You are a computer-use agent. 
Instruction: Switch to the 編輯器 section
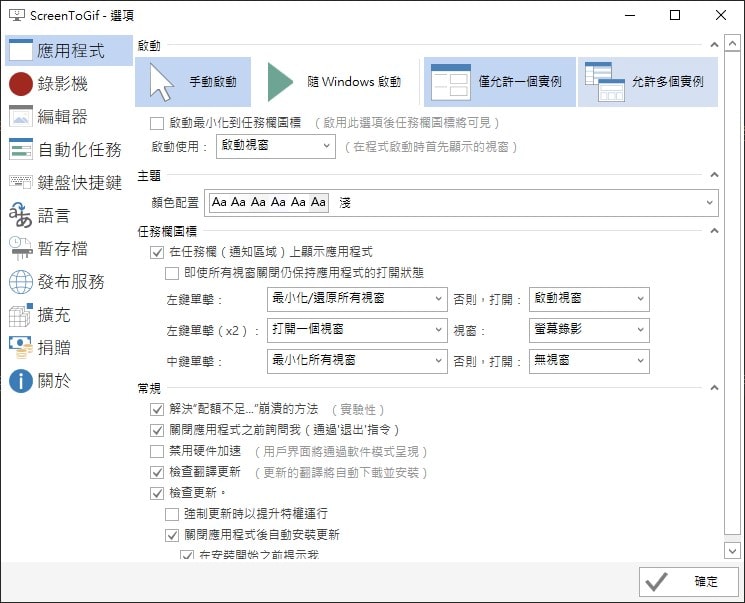69,116
